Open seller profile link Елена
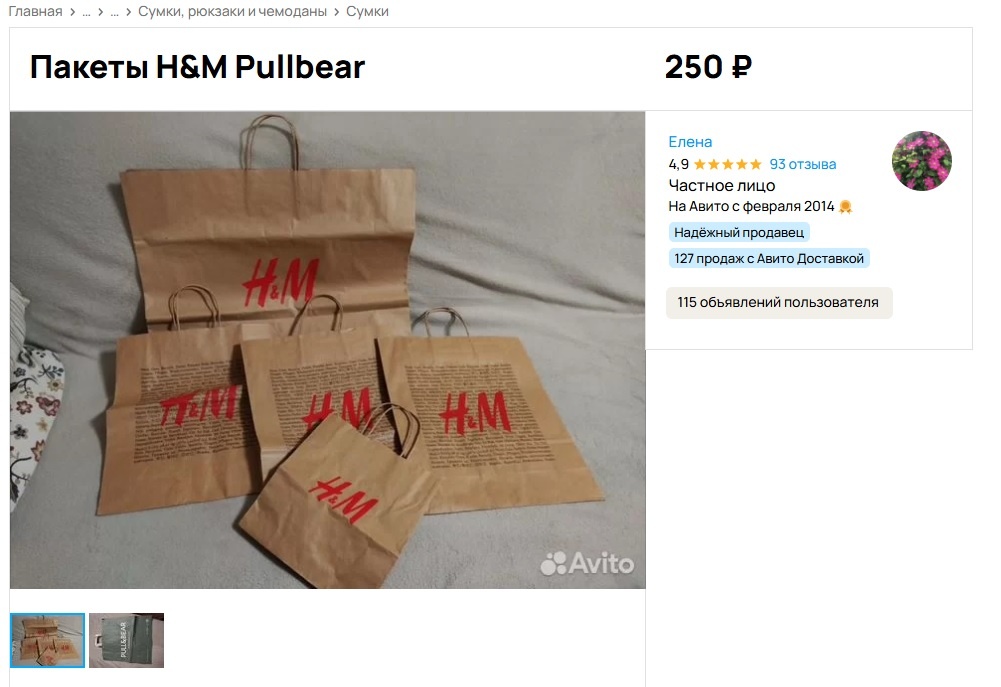 (x=690, y=142)
